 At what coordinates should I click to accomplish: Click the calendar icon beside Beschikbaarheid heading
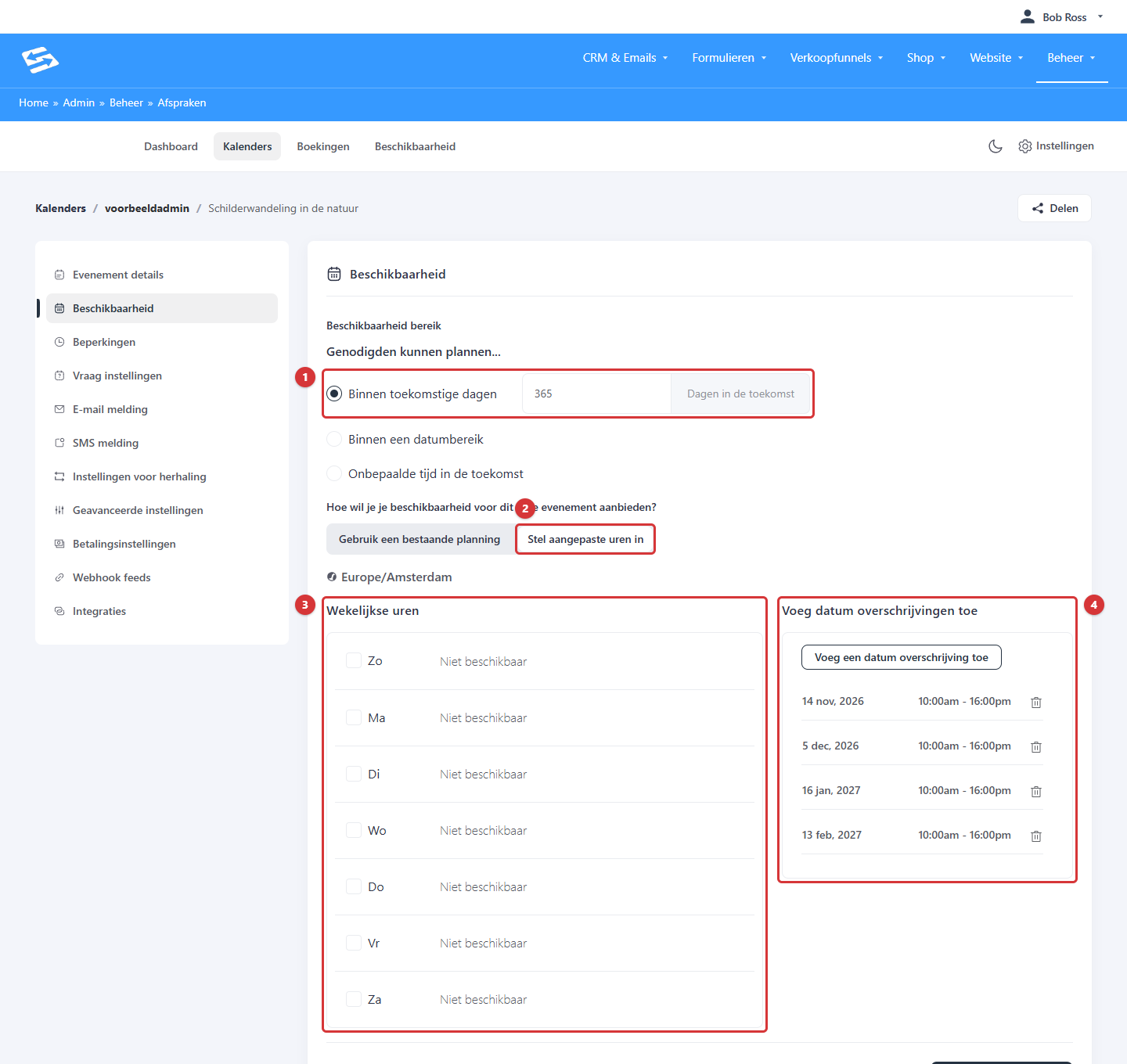334,274
